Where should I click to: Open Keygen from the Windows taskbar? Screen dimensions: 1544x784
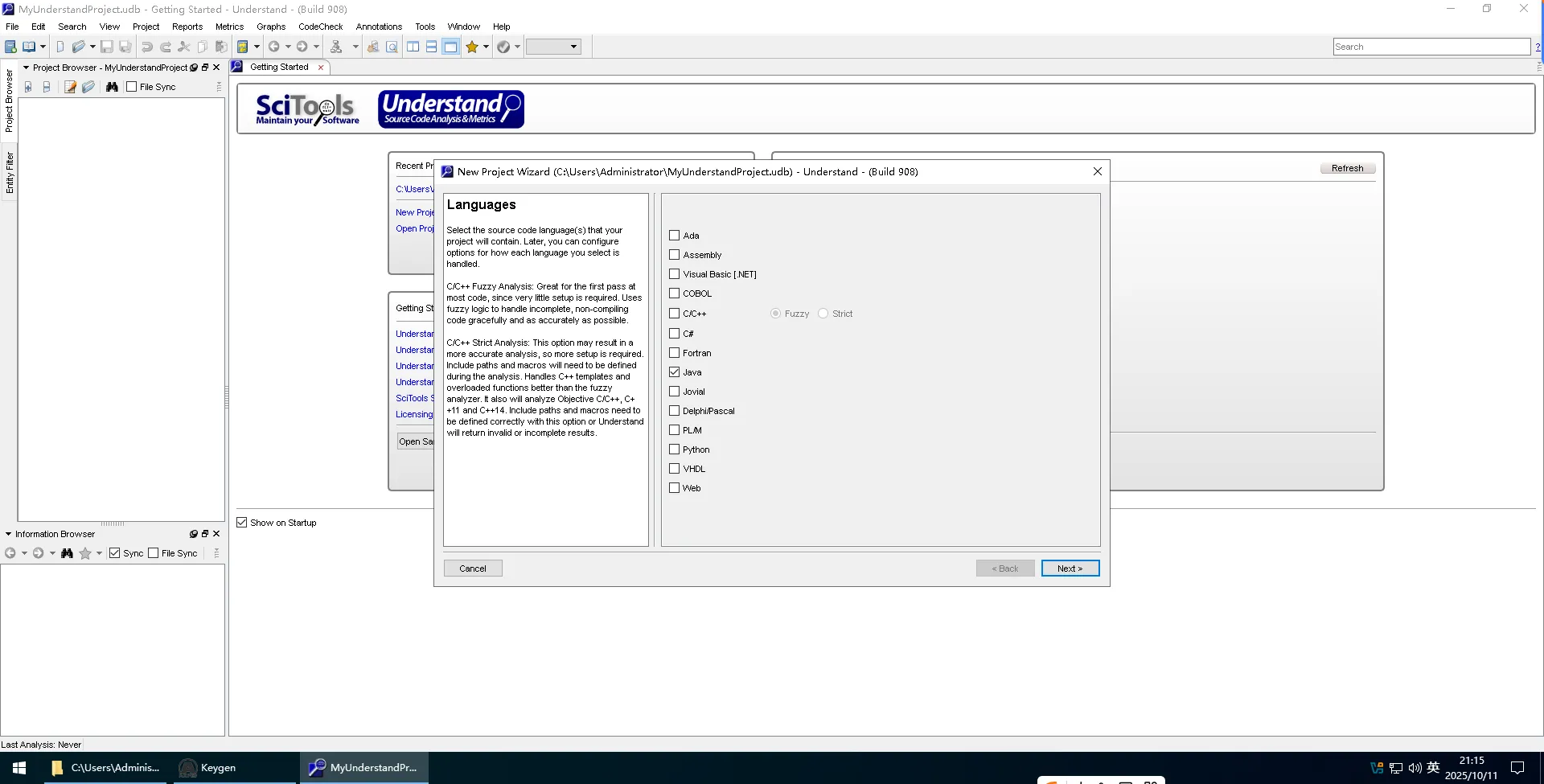[x=207, y=767]
